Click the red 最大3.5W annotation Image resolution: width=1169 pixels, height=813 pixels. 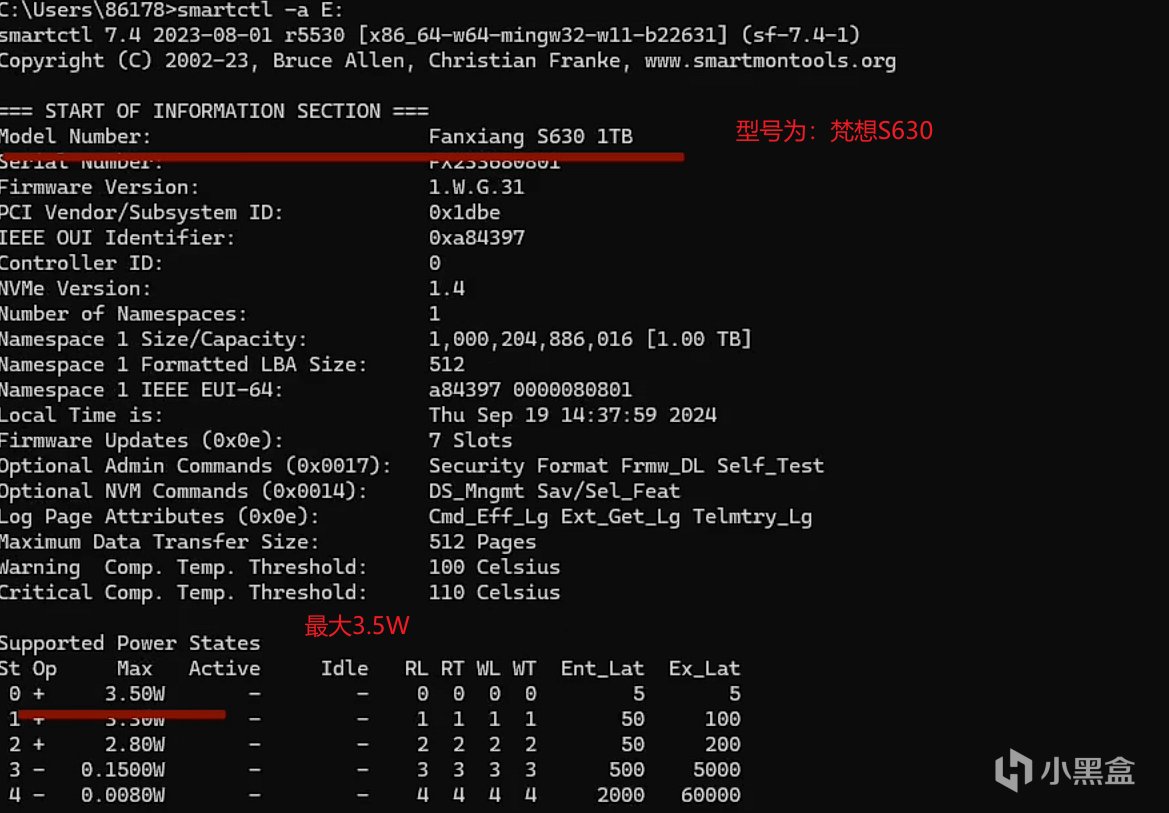[357, 627]
